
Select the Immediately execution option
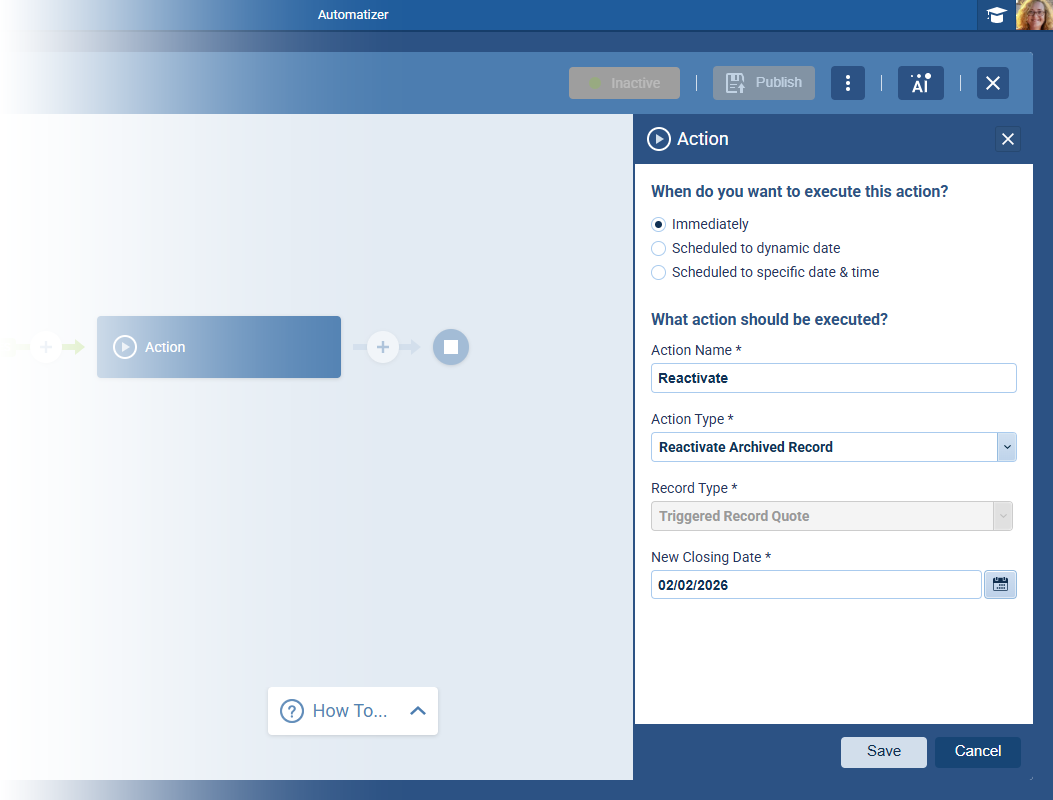coord(658,224)
